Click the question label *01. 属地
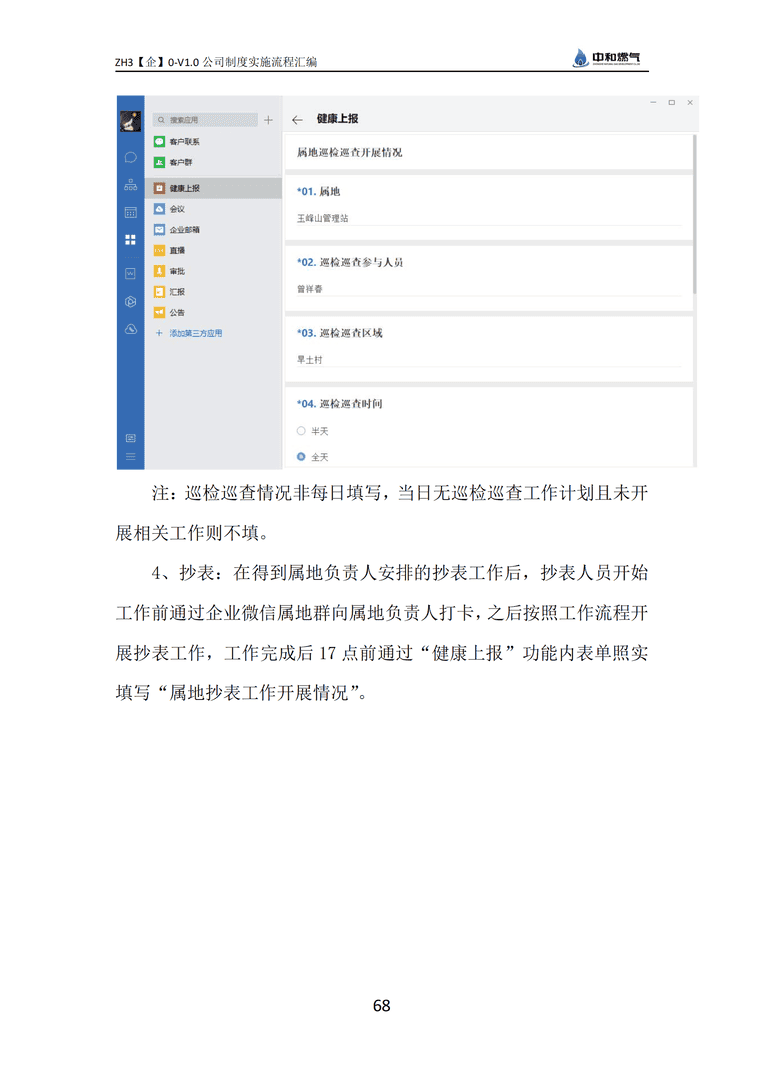The width and height of the screenshot is (764, 1080). click(x=318, y=191)
